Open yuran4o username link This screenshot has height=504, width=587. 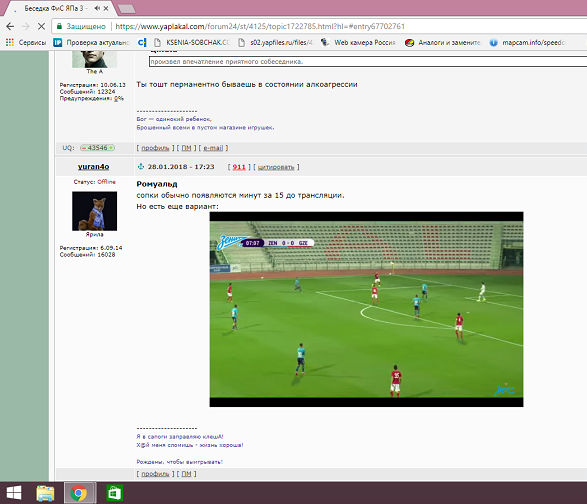click(x=94, y=167)
